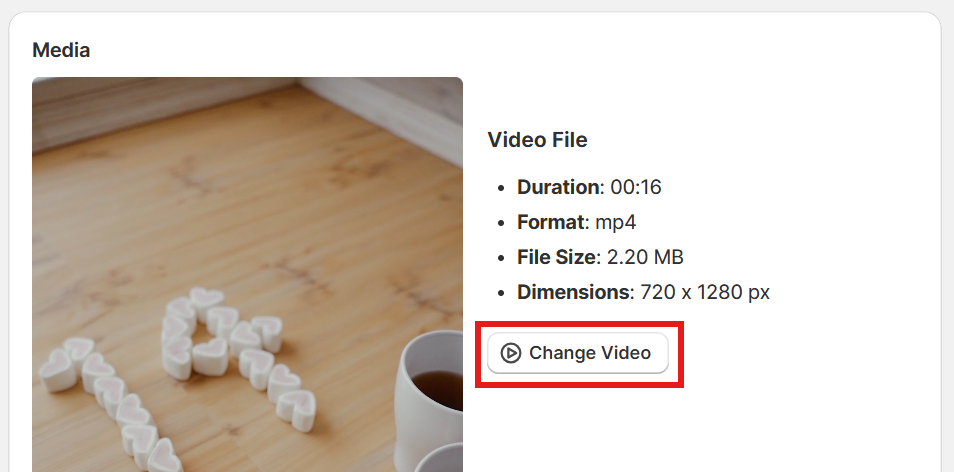This screenshot has width=954, height=472.
Task: Click the Media section heading
Action: [x=61, y=50]
